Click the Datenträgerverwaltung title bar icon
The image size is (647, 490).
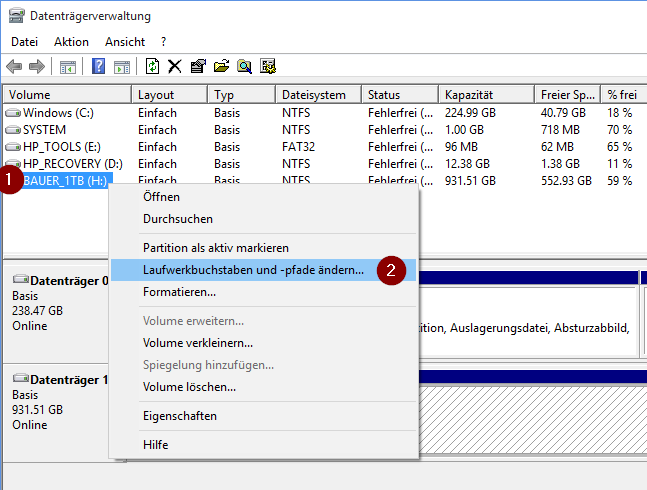(x=17, y=16)
